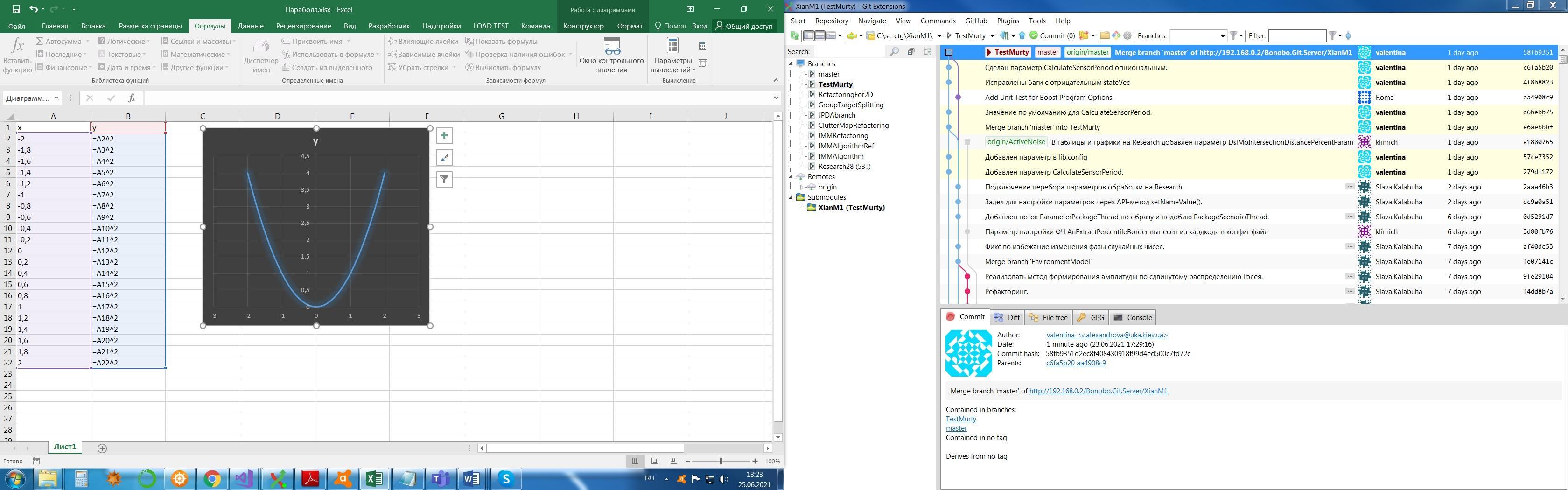Open the Данные ribbon tab in Excel

pos(251,26)
